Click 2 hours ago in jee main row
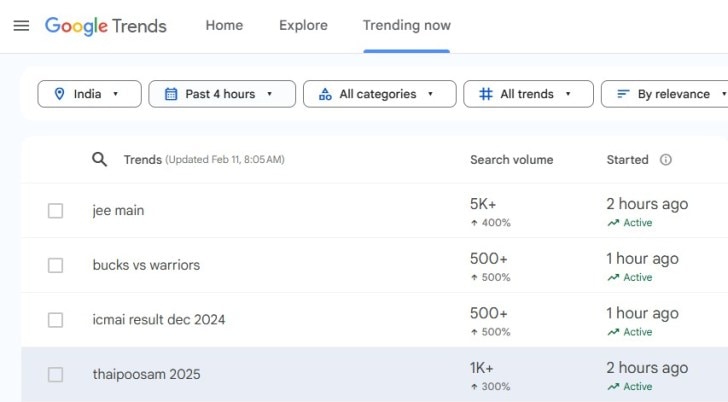This screenshot has height=402, width=728. pyautogui.click(x=647, y=204)
